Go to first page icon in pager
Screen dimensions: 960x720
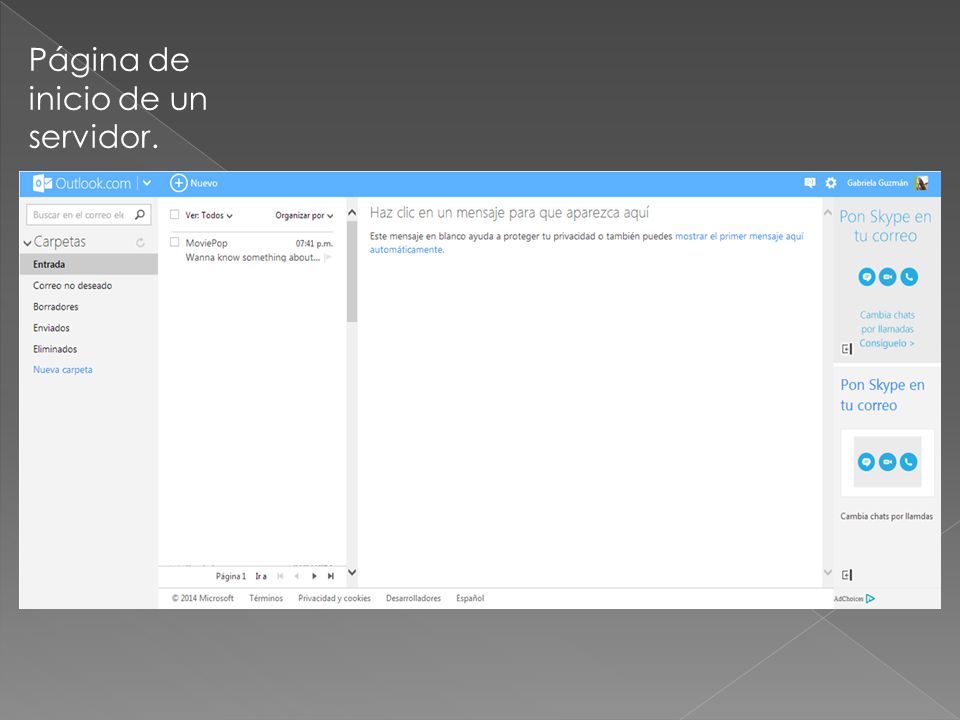click(x=280, y=576)
